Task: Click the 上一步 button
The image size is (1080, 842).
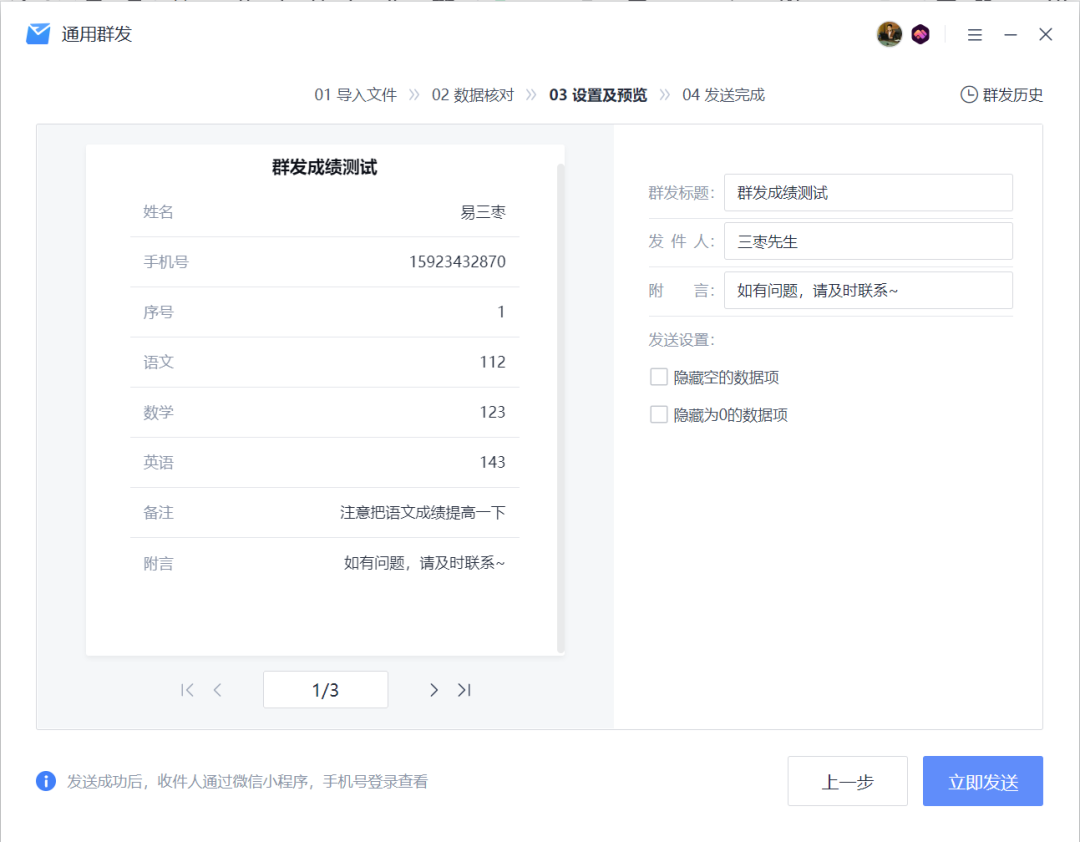Action: pyautogui.click(x=847, y=781)
